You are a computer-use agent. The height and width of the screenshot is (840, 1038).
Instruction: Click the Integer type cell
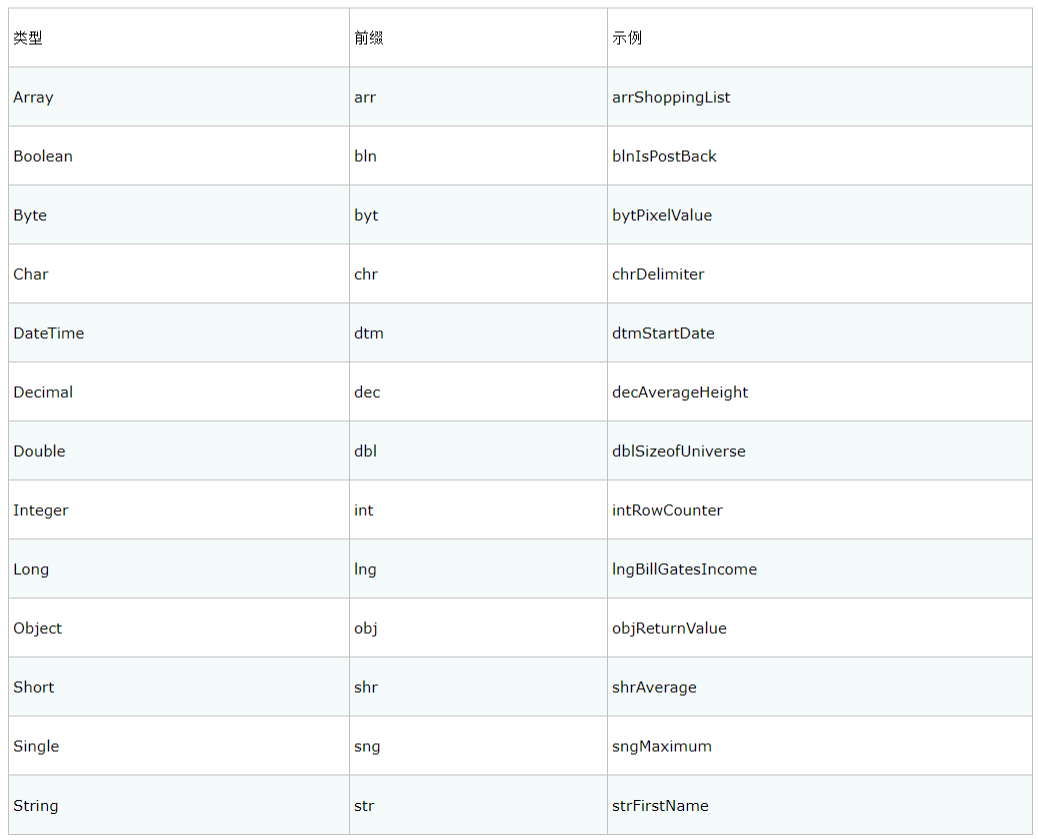pyautogui.click(x=41, y=510)
